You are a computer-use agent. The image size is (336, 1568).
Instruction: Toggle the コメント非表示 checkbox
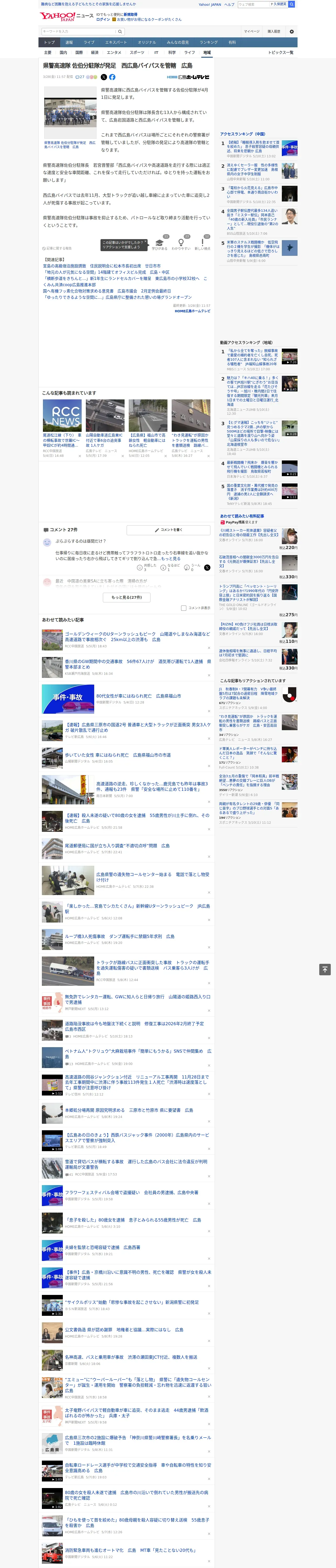(183, 608)
